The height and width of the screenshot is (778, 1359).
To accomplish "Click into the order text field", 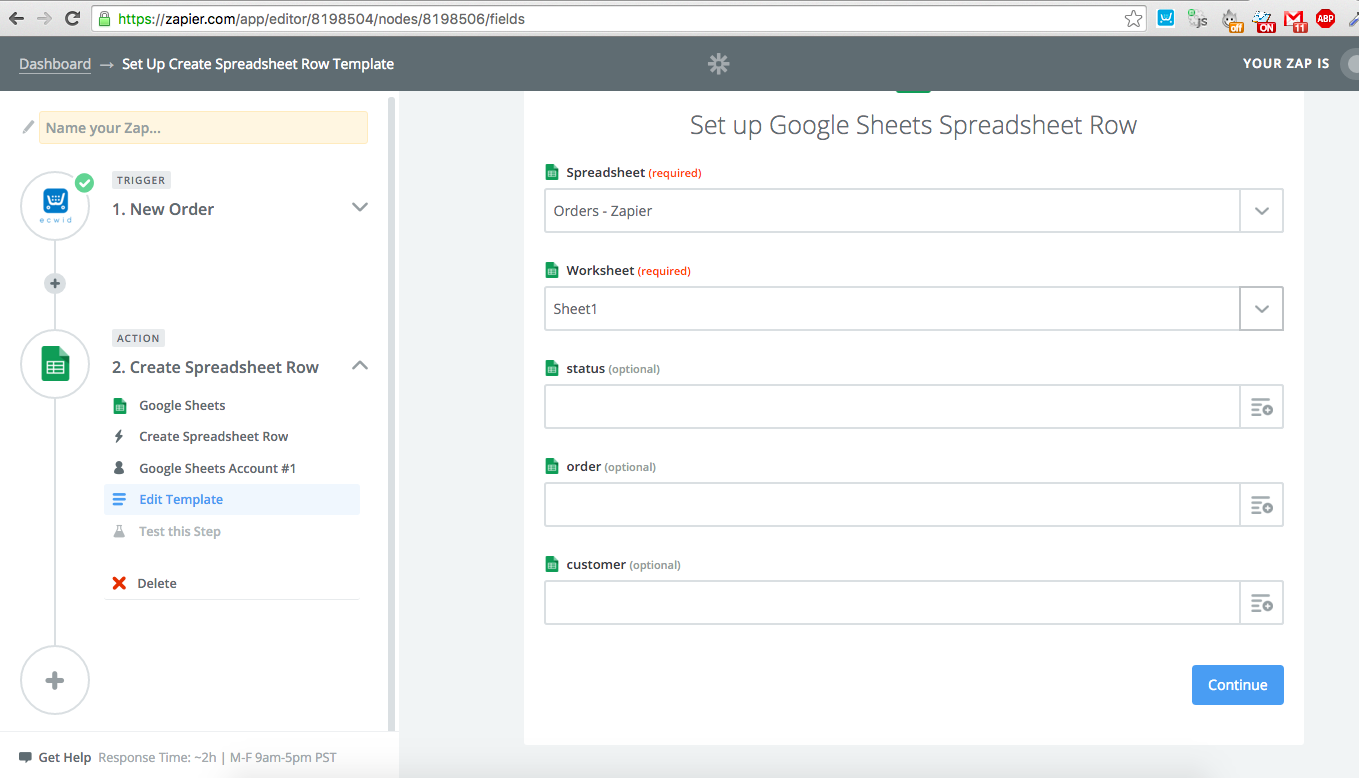I will point(892,505).
